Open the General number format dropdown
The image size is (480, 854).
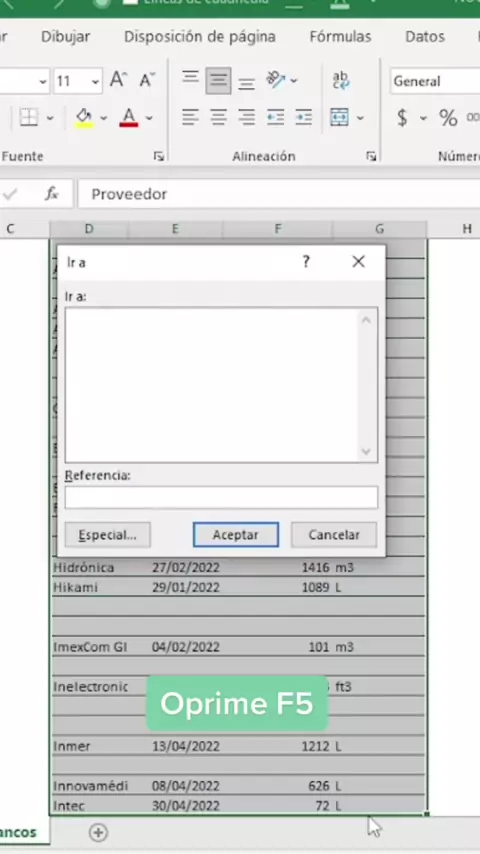[435, 82]
